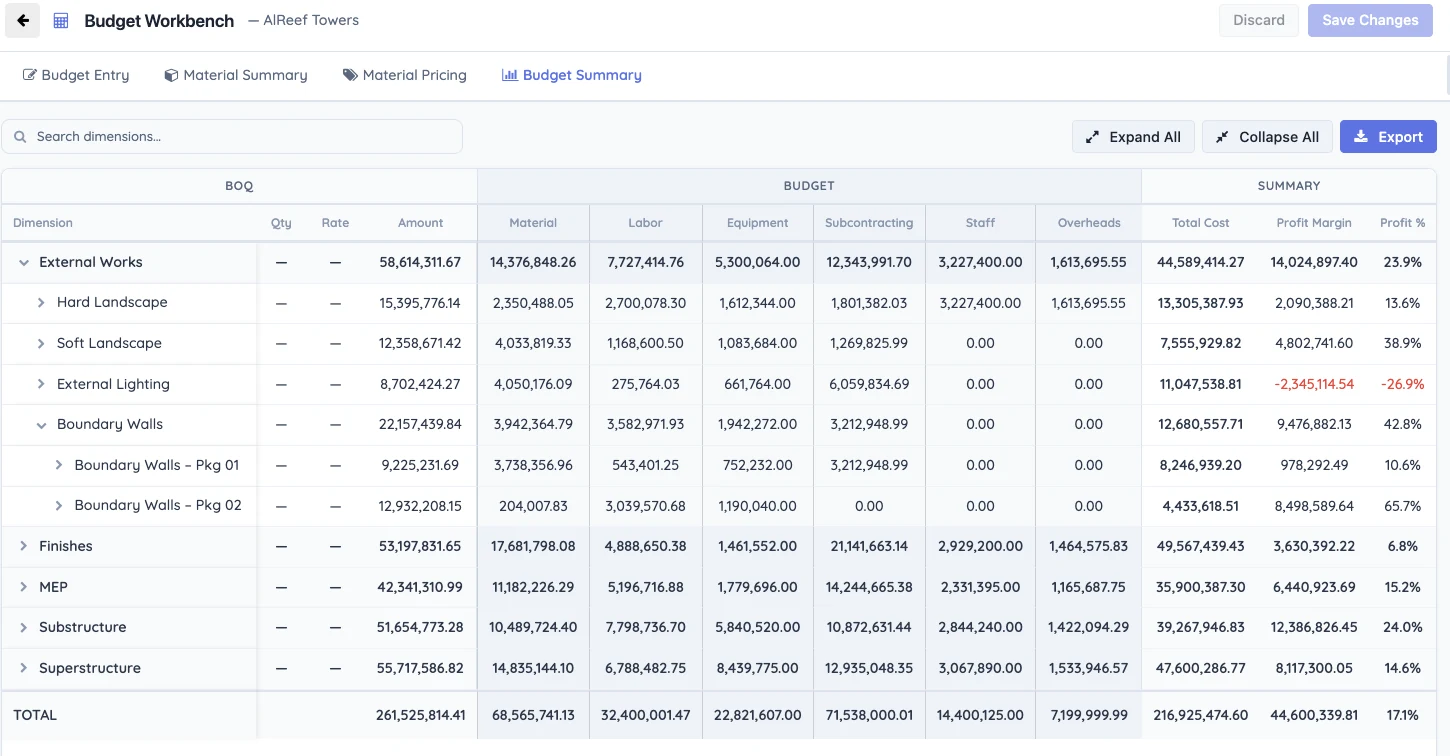
Task: Click the Total Cost column header
Action: [x=1201, y=223]
